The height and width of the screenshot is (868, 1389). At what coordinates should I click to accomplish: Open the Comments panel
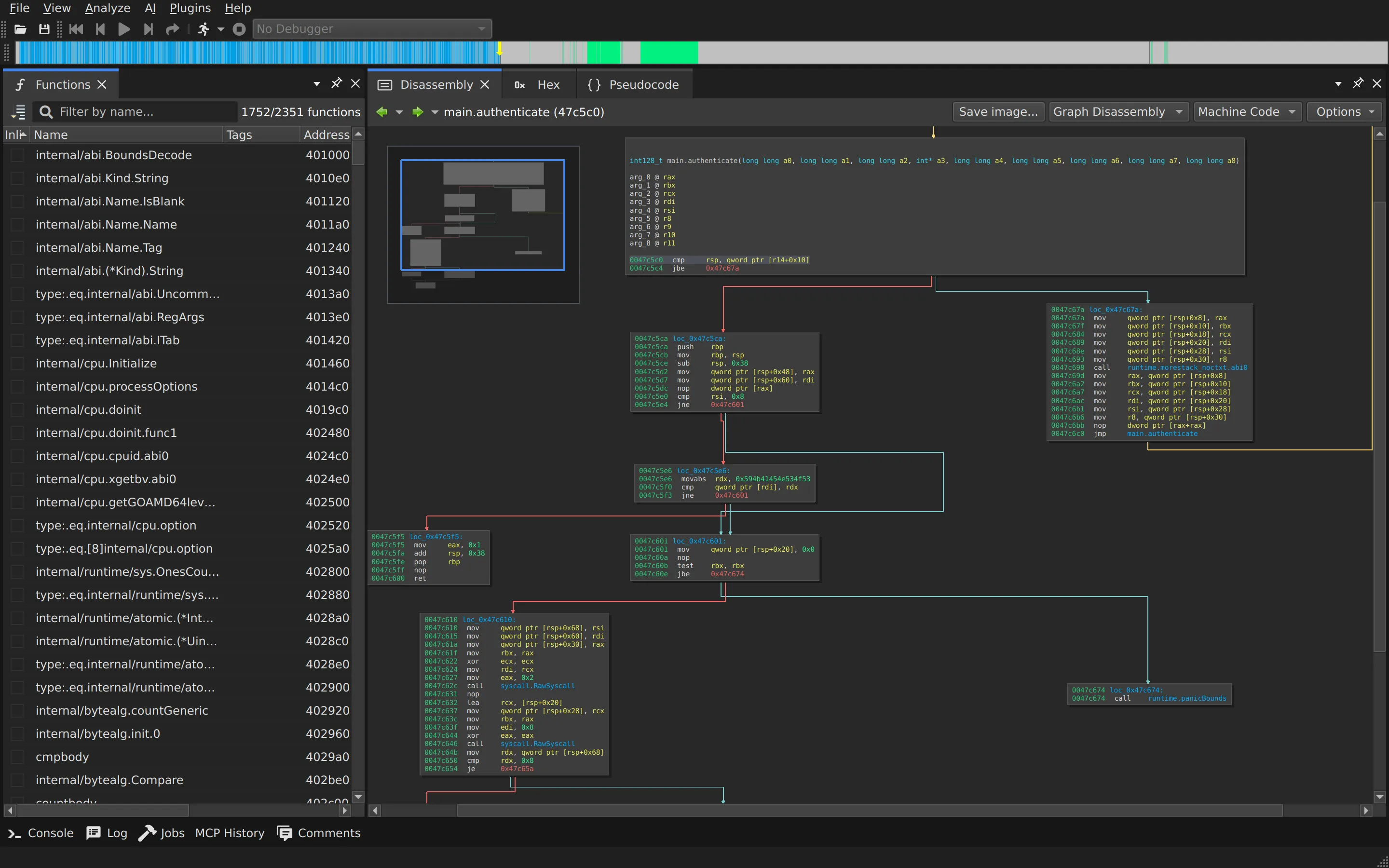[x=318, y=834]
